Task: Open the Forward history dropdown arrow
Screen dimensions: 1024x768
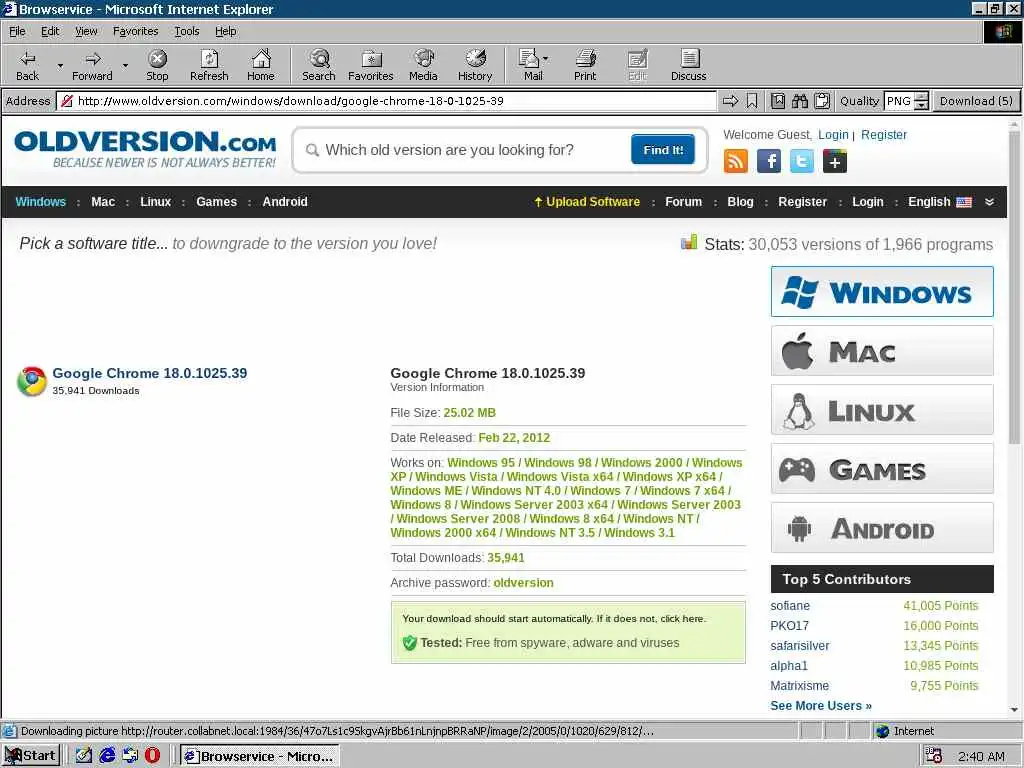Action: (x=125, y=65)
